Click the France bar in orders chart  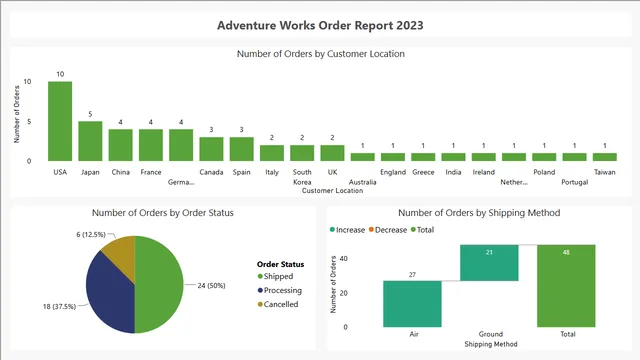tap(151, 145)
